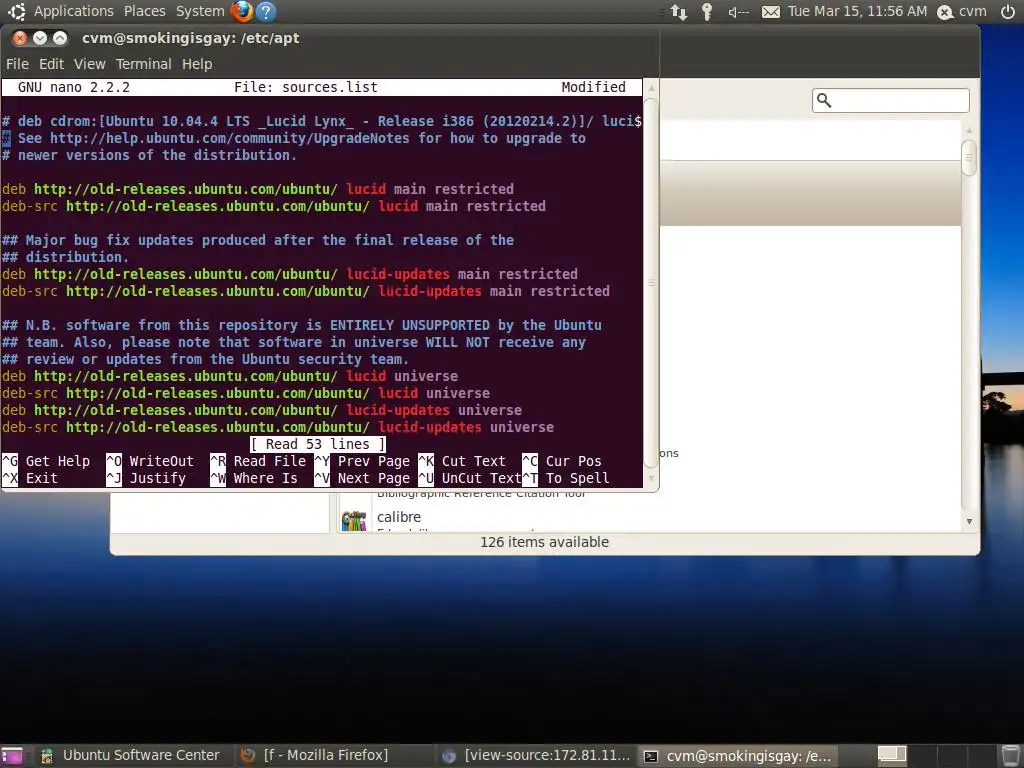Click the '^V Next Page' nano shortcut
The height and width of the screenshot is (768, 1024).
click(362, 478)
